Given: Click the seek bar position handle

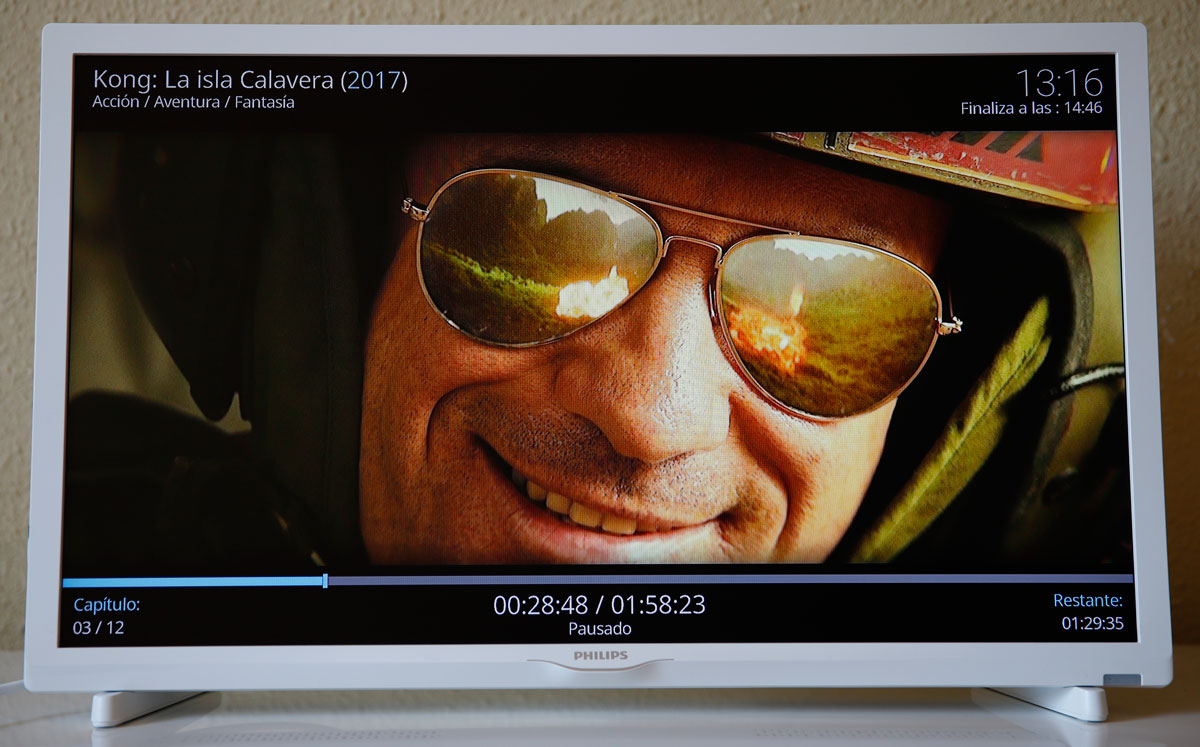Looking at the screenshot, I should pos(325,580).
